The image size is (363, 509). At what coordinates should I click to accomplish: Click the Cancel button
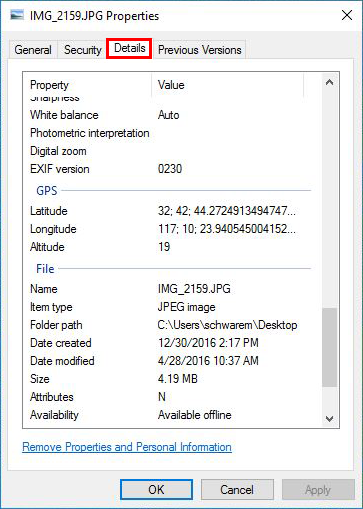pos(237,489)
